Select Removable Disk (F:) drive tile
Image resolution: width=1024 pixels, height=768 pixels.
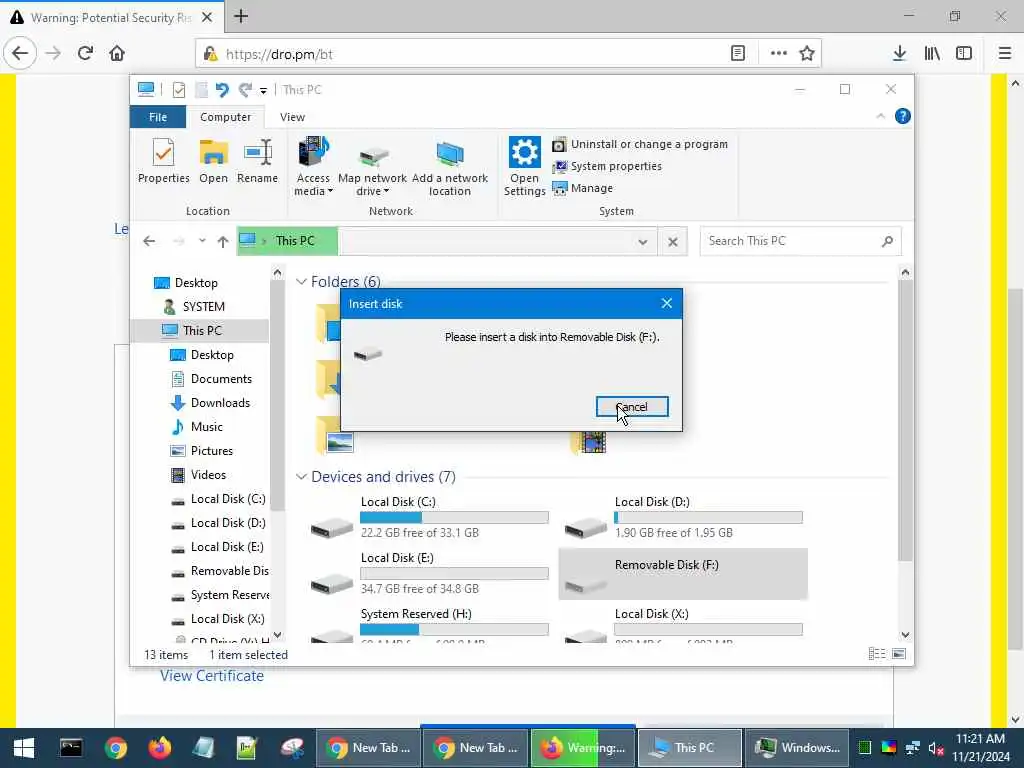683,574
